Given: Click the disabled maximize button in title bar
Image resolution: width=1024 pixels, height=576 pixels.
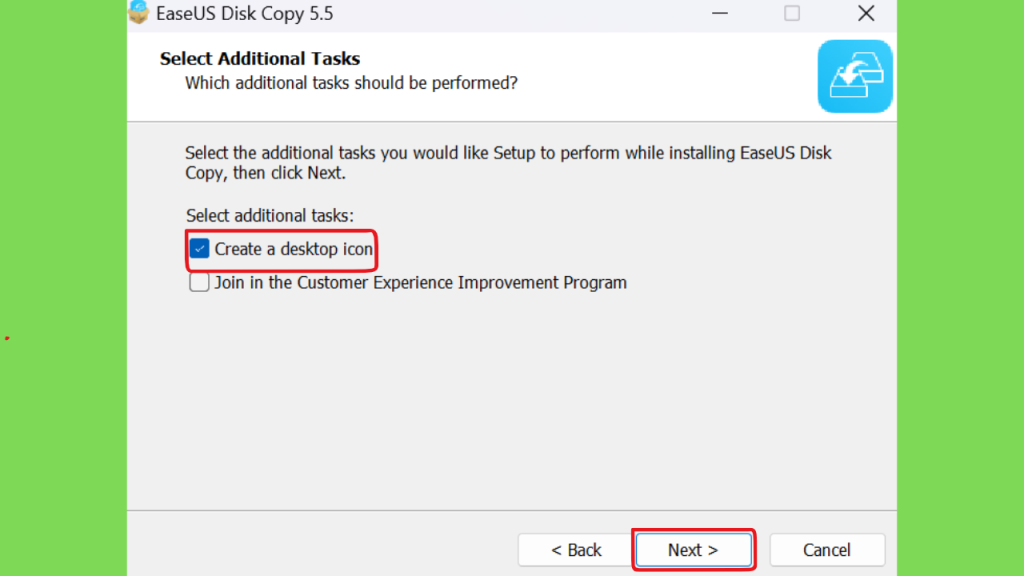Looking at the screenshot, I should click(x=792, y=13).
